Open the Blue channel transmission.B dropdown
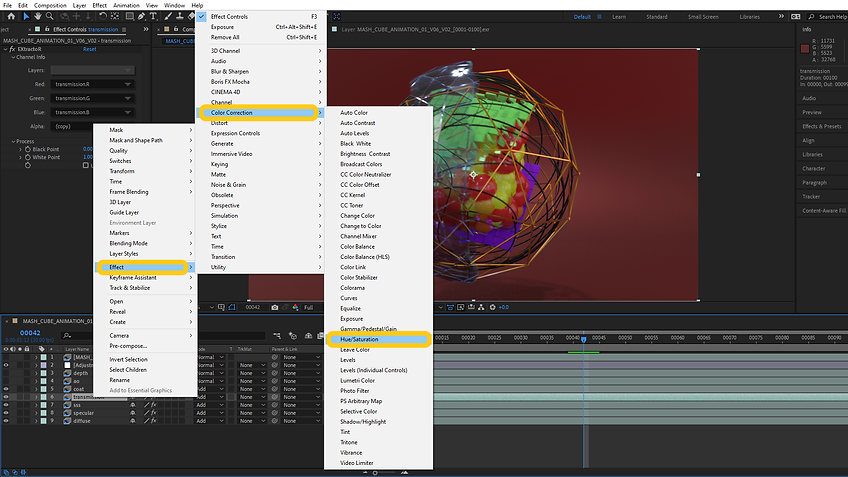 92,112
